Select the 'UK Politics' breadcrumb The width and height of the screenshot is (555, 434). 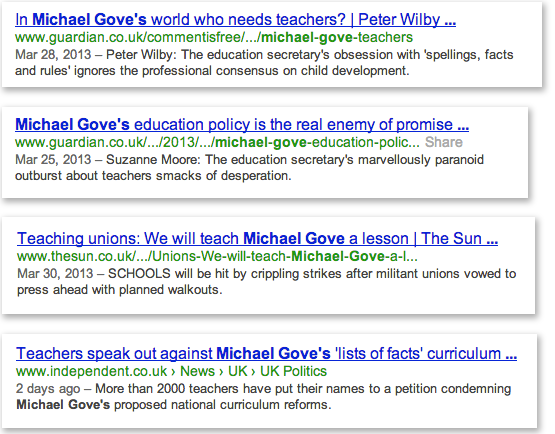293,371
